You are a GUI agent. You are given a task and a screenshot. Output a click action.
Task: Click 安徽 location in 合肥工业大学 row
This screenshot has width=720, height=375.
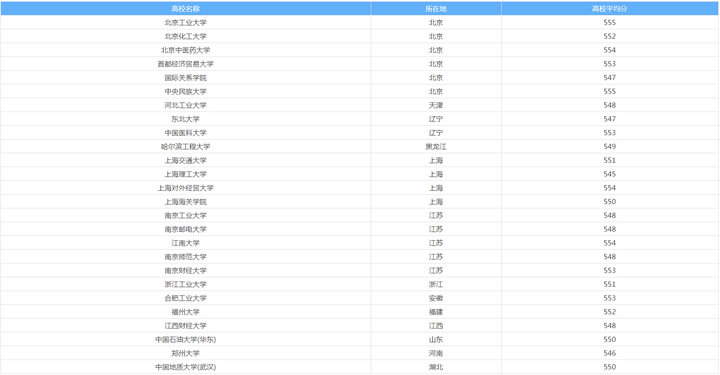tap(436, 298)
